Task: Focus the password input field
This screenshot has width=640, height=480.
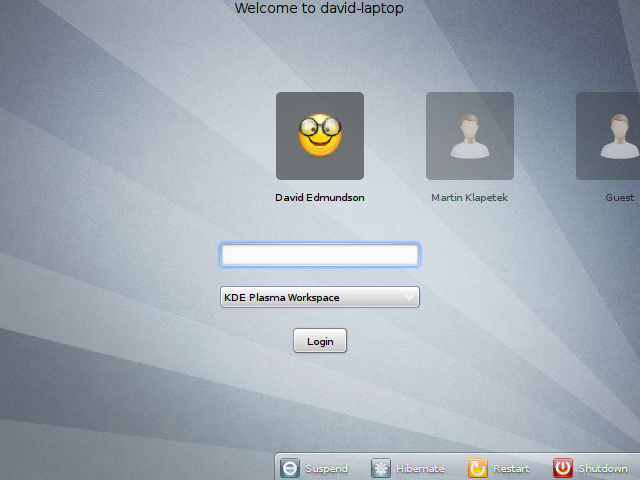Action: click(x=320, y=255)
